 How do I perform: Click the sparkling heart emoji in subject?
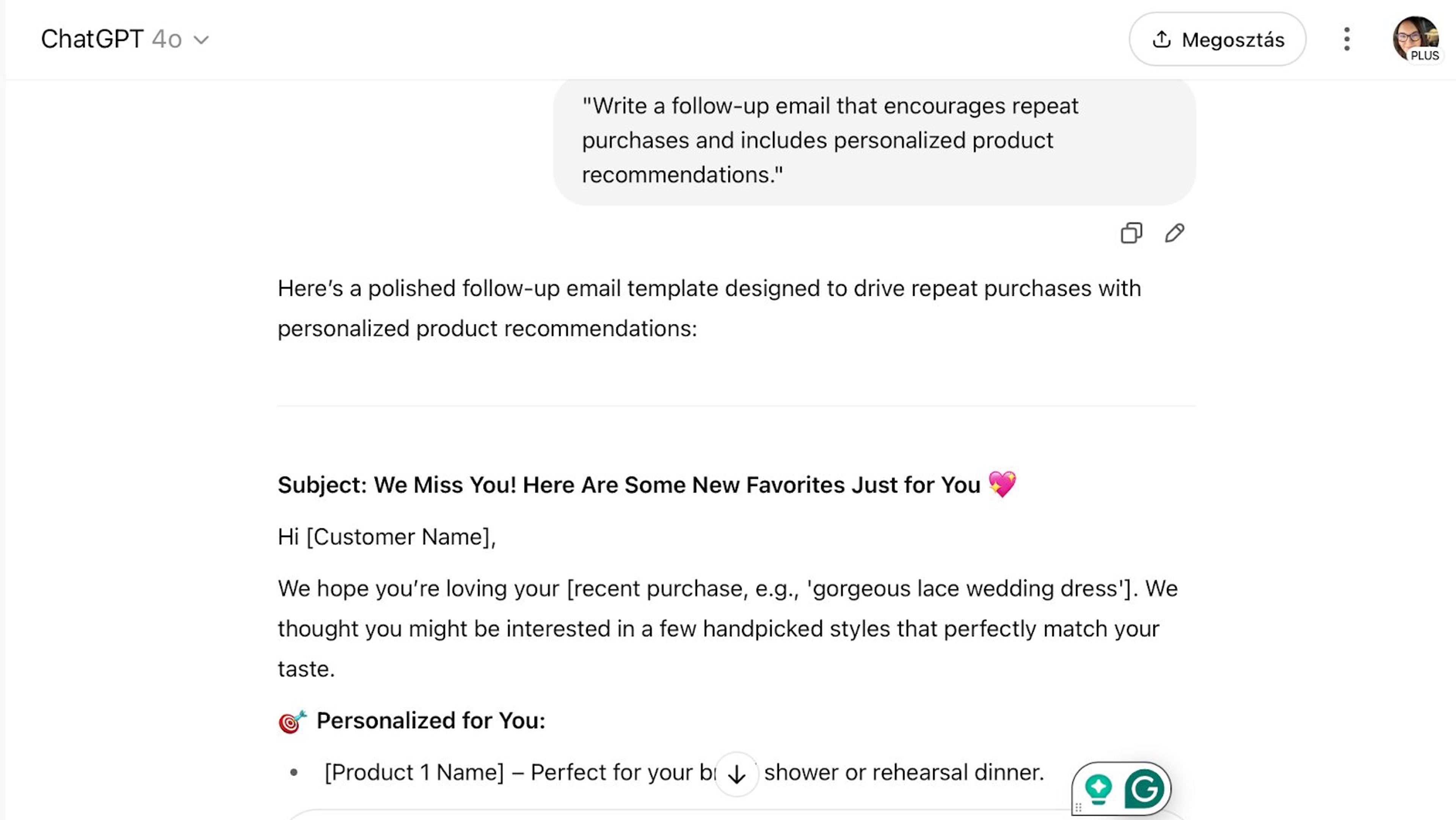click(1002, 485)
